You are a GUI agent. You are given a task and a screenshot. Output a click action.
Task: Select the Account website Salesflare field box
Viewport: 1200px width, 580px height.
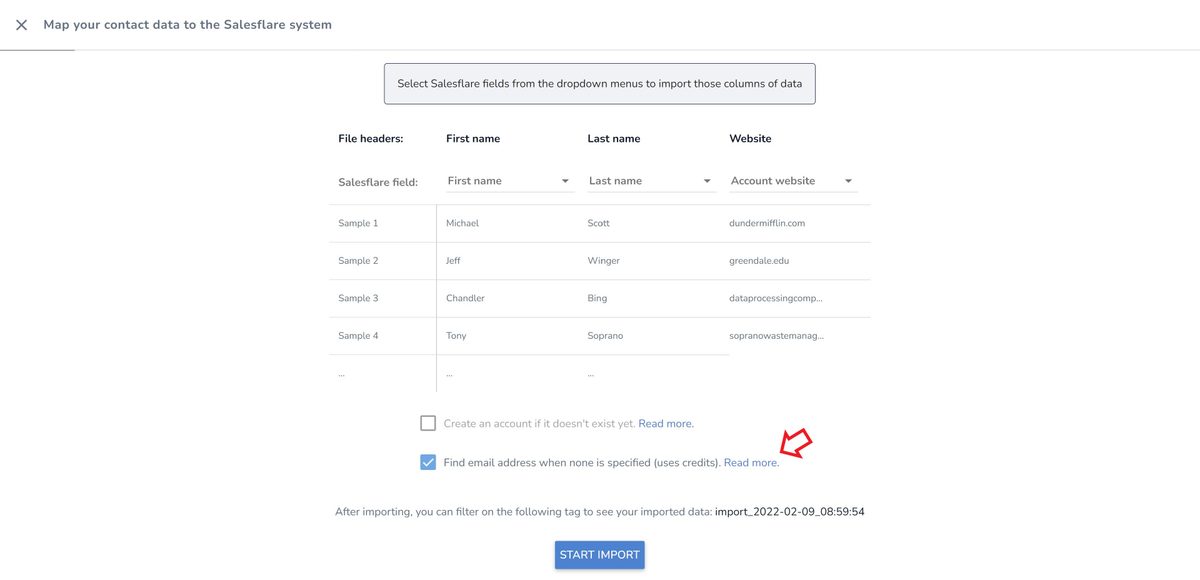[793, 181]
